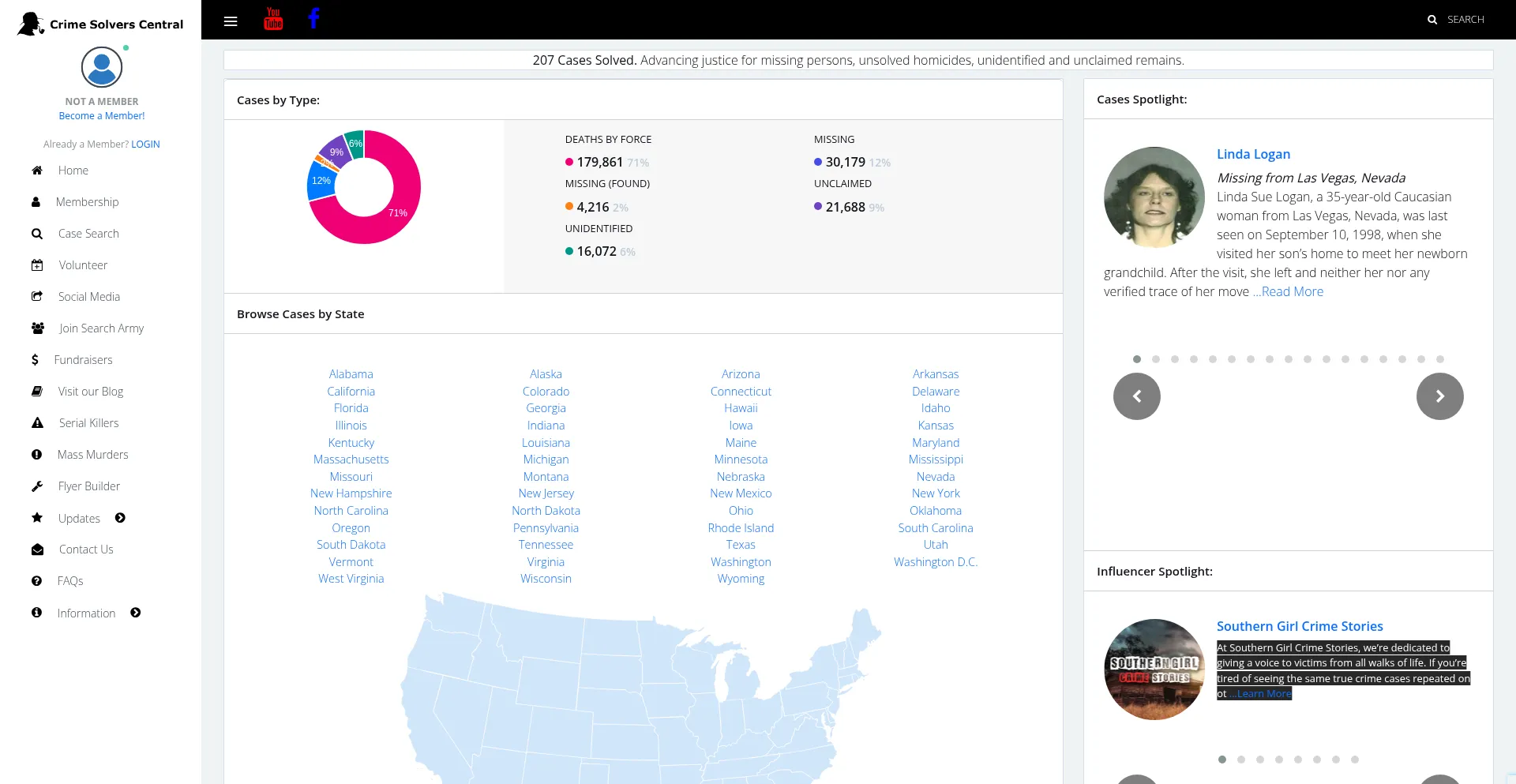Toggle the hamburger sidebar menu
Image resolution: width=1516 pixels, height=784 pixels.
click(x=231, y=21)
